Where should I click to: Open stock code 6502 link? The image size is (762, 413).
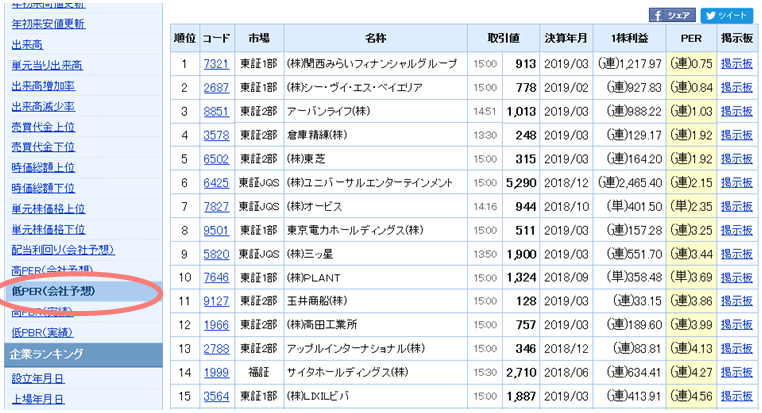[216, 159]
